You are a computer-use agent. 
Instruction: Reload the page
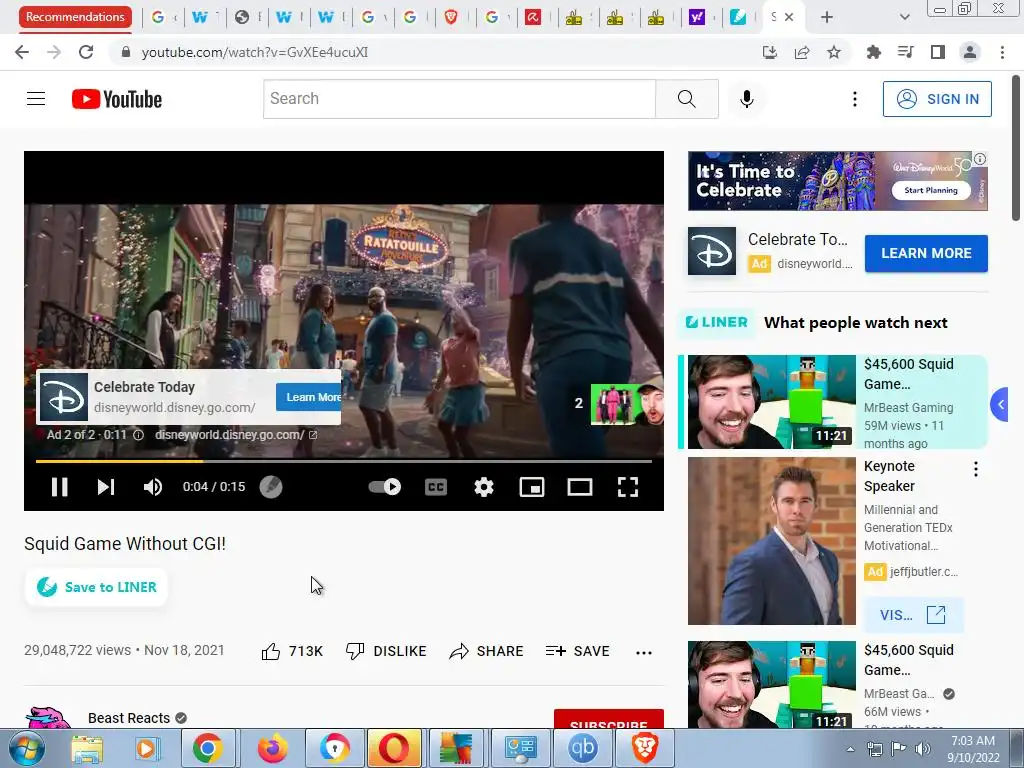[86, 52]
